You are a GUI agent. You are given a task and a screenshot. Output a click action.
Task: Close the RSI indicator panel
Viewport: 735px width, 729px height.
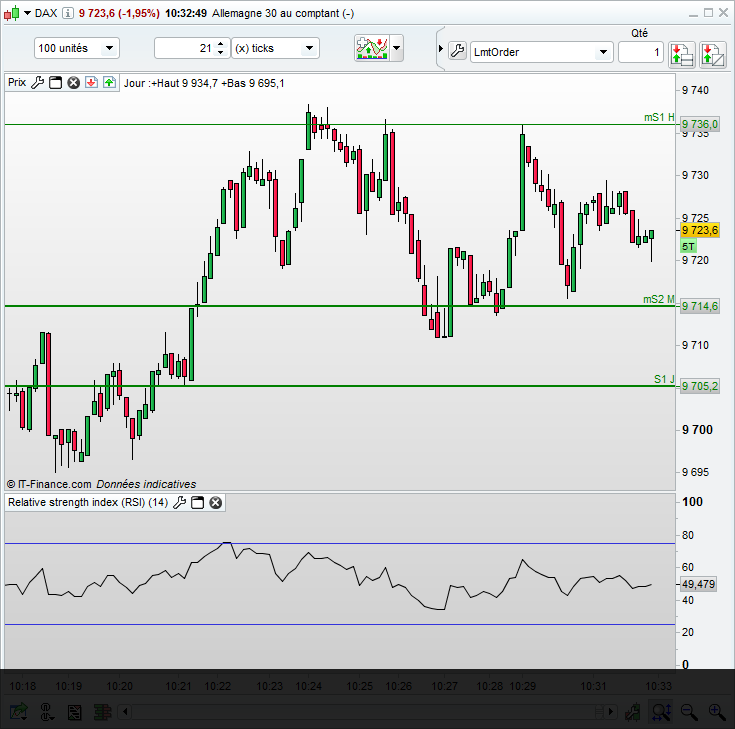(x=216, y=503)
